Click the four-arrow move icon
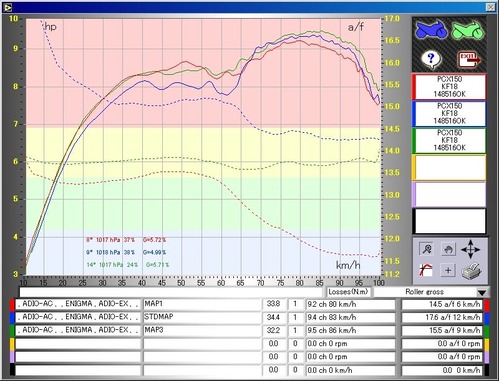The width and height of the screenshot is (499, 381). coord(470,249)
